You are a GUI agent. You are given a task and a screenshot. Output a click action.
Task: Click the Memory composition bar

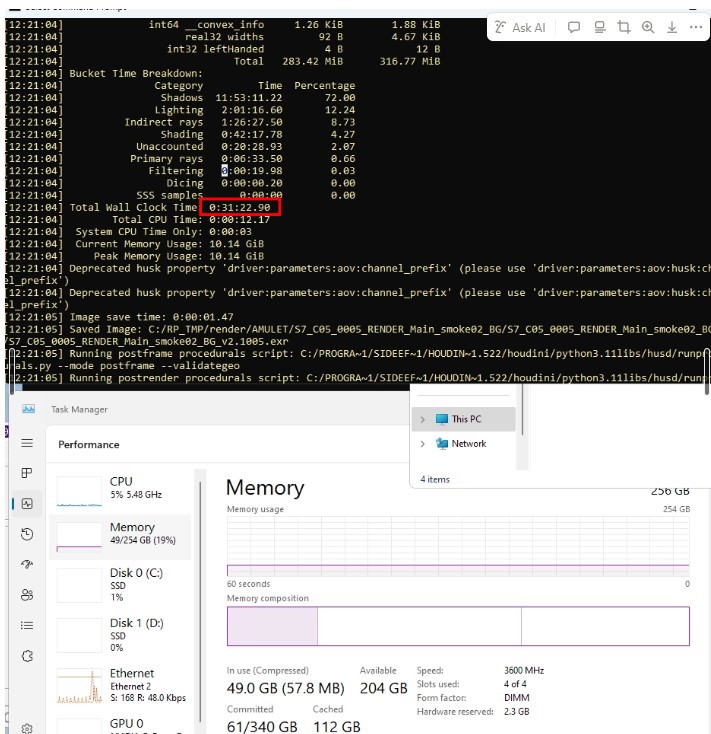458,626
